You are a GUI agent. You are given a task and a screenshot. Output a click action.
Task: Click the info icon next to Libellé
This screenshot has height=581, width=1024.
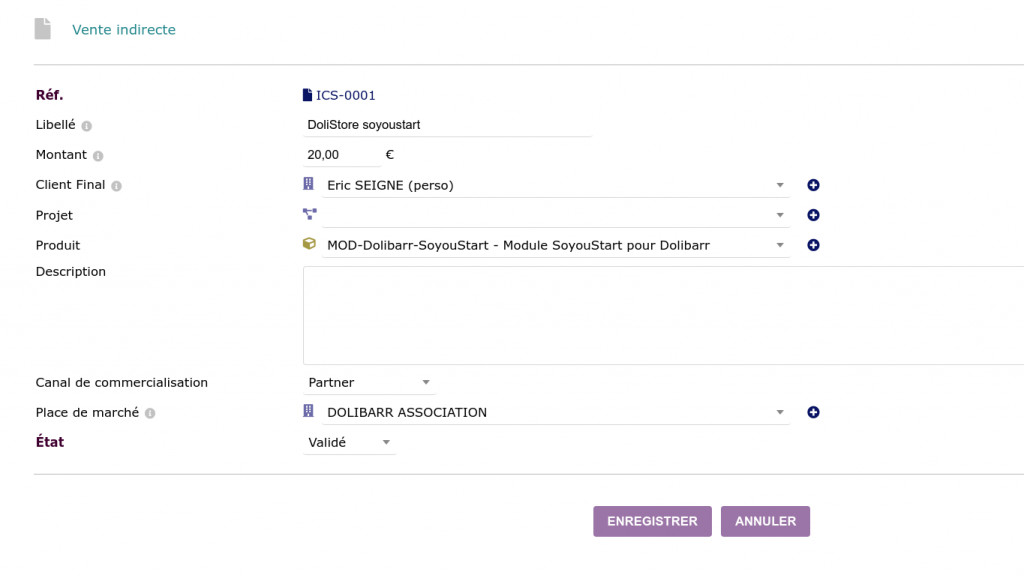click(87, 126)
